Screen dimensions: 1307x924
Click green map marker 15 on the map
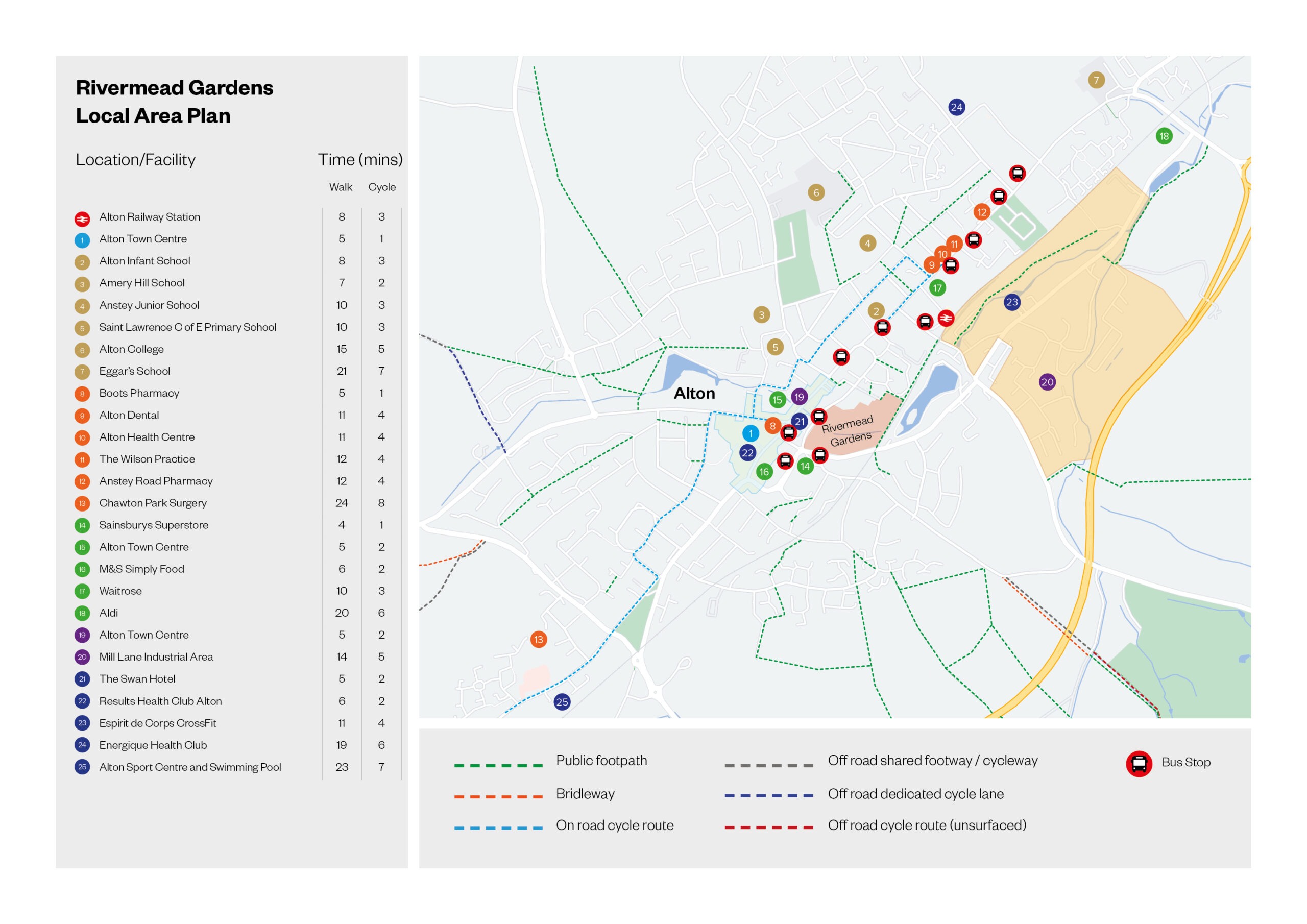point(778,400)
